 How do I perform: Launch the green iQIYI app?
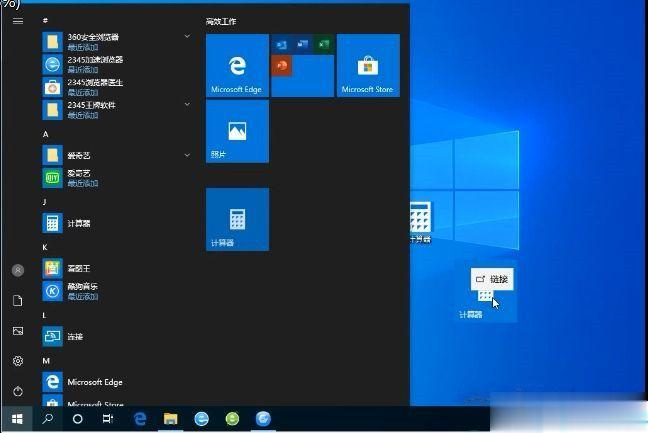coord(117,178)
